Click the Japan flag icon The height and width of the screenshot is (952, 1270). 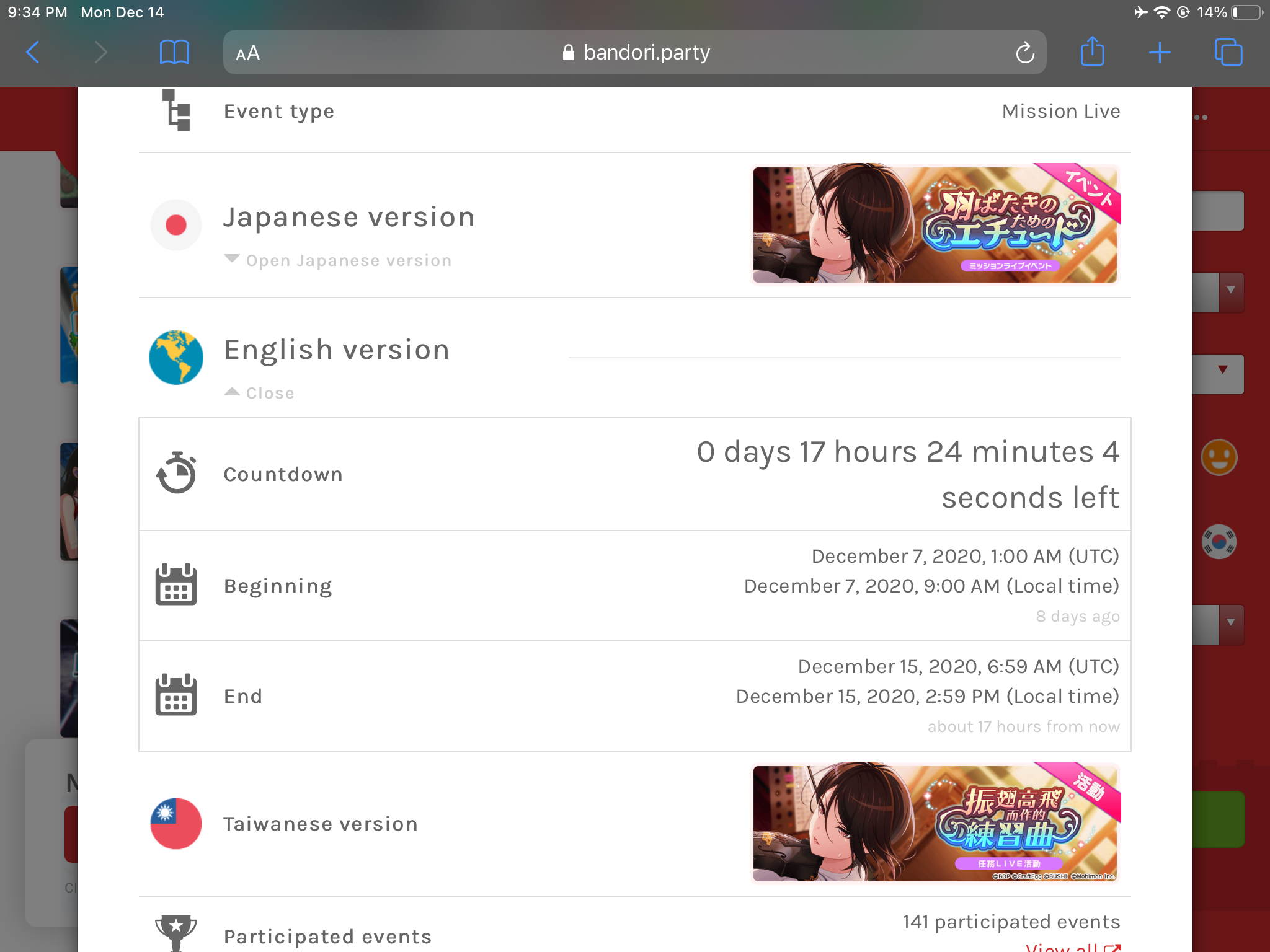coord(176,225)
